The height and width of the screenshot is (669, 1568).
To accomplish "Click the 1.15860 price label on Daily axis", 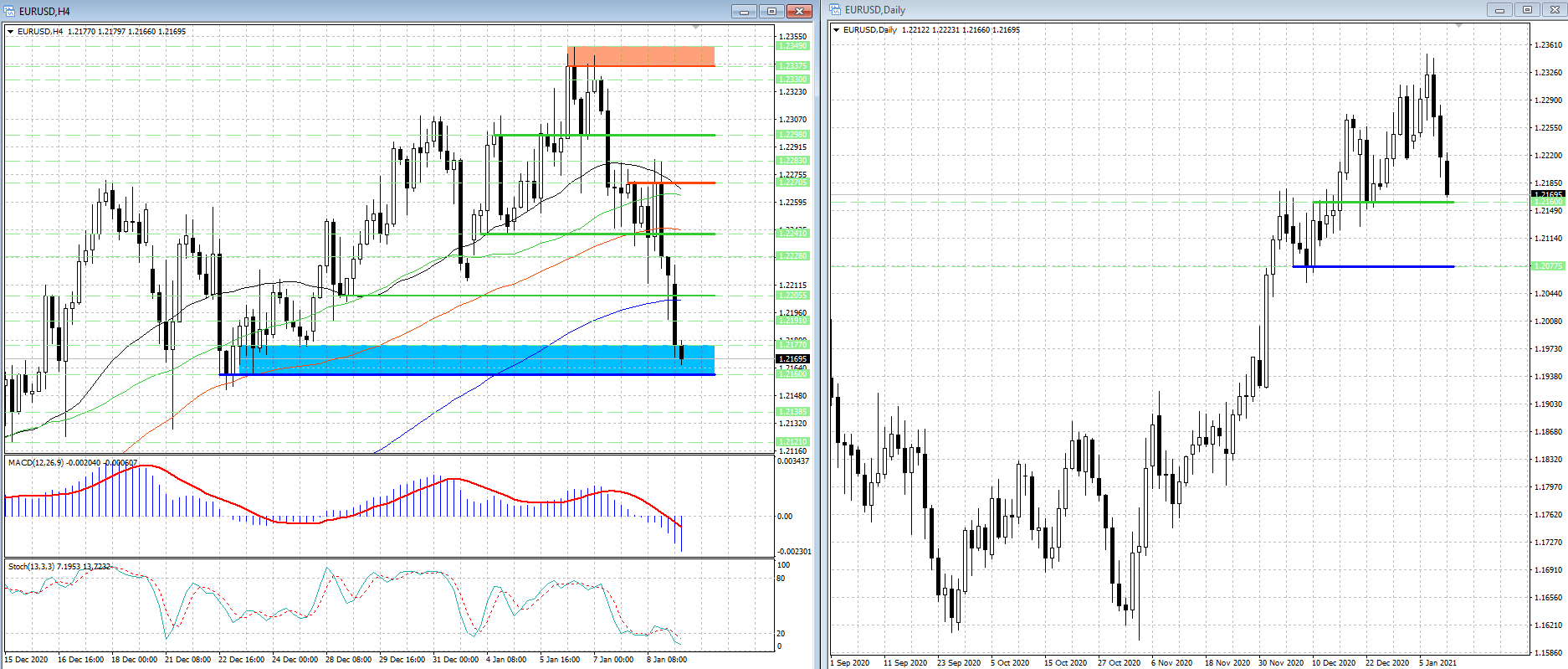I will click(x=1549, y=653).
